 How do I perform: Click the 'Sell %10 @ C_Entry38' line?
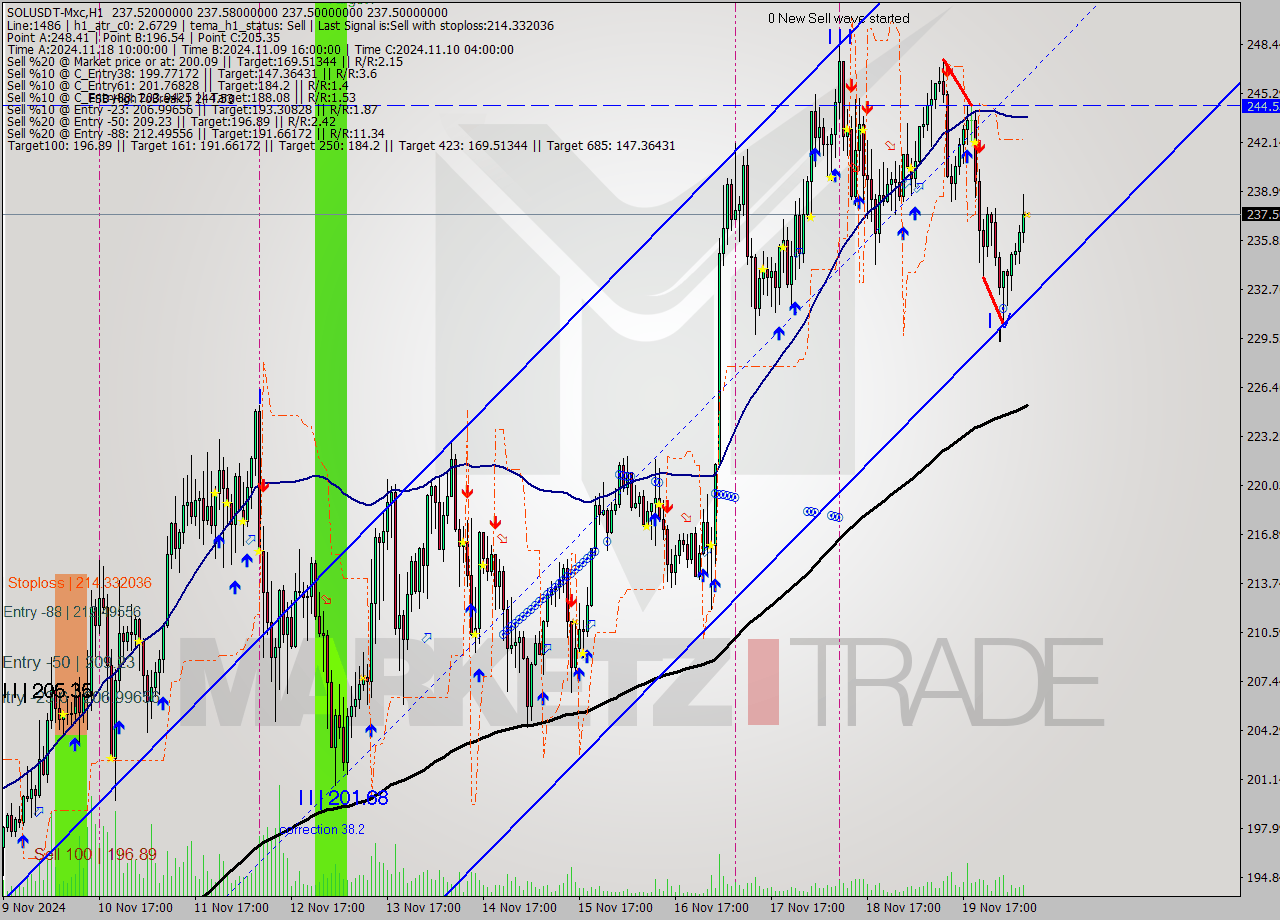pyautogui.click(x=191, y=73)
